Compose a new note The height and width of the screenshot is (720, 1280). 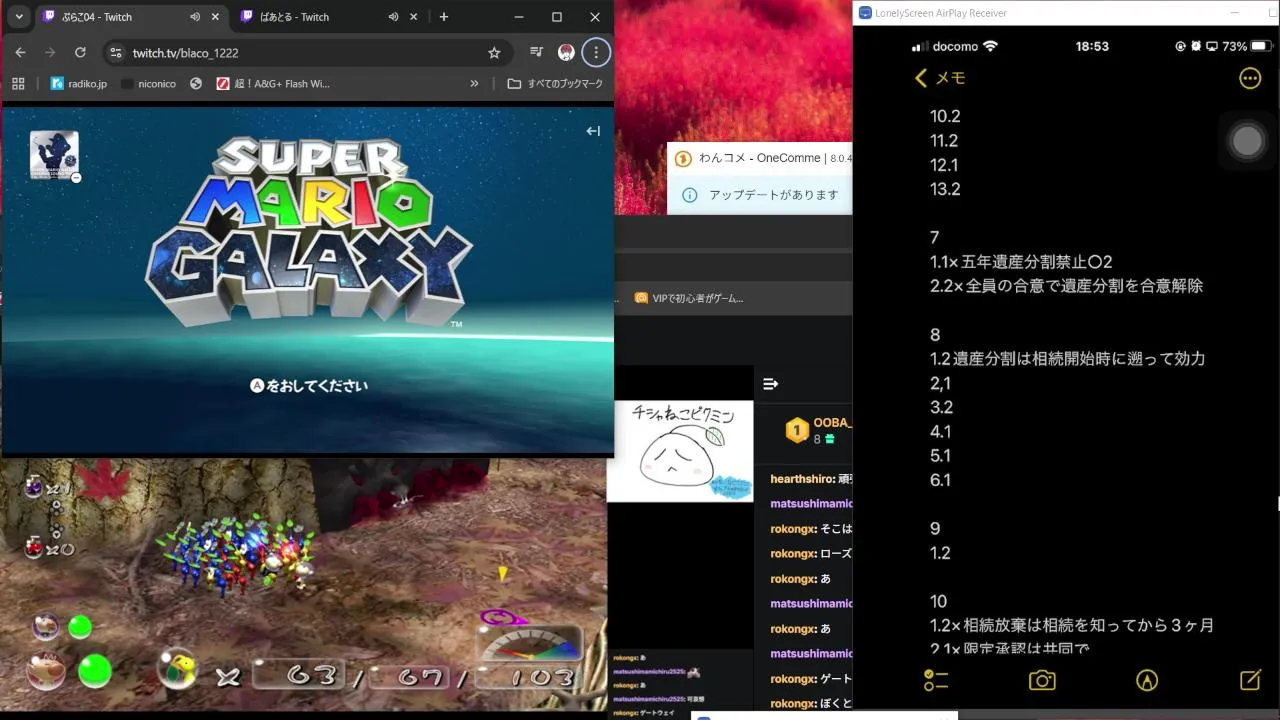coord(1250,680)
